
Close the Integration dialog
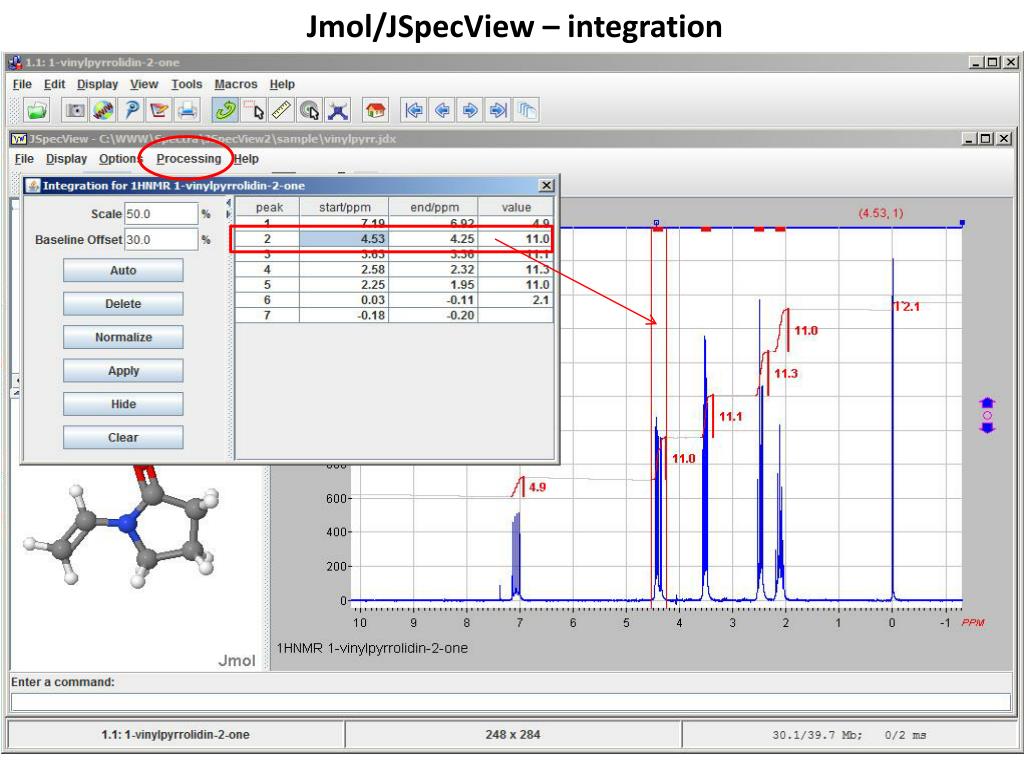coord(547,185)
